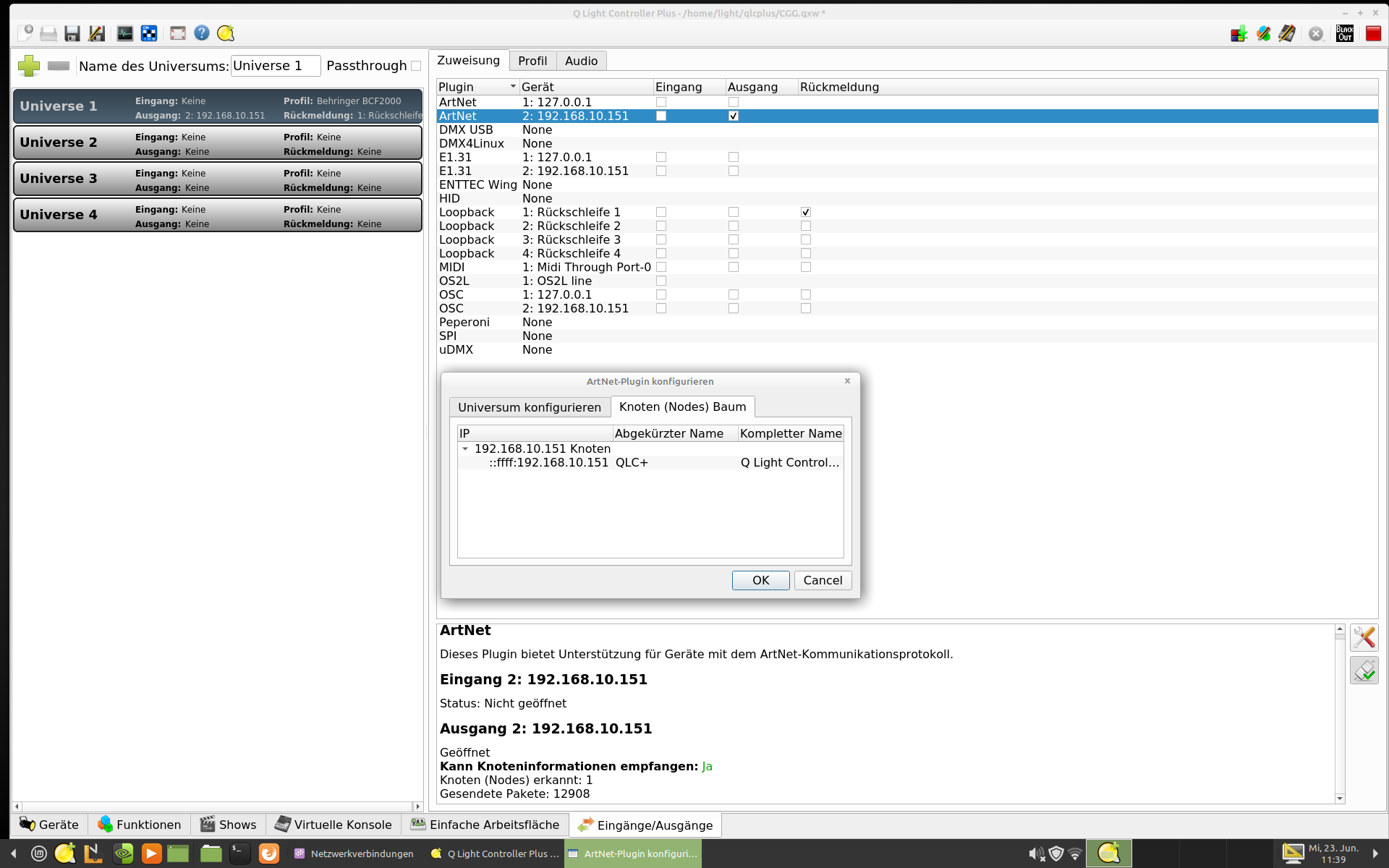Uncheck Rückmeldung for Loopback Rückschleife 1
The width and height of the screenshot is (1389, 868).
(806, 212)
